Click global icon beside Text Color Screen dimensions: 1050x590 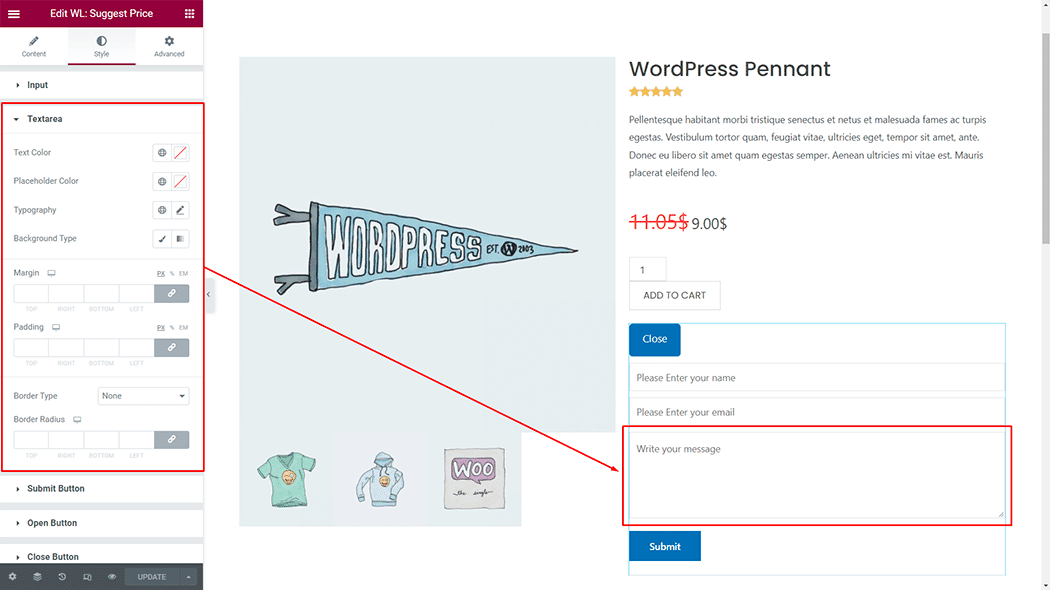point(162,153)
